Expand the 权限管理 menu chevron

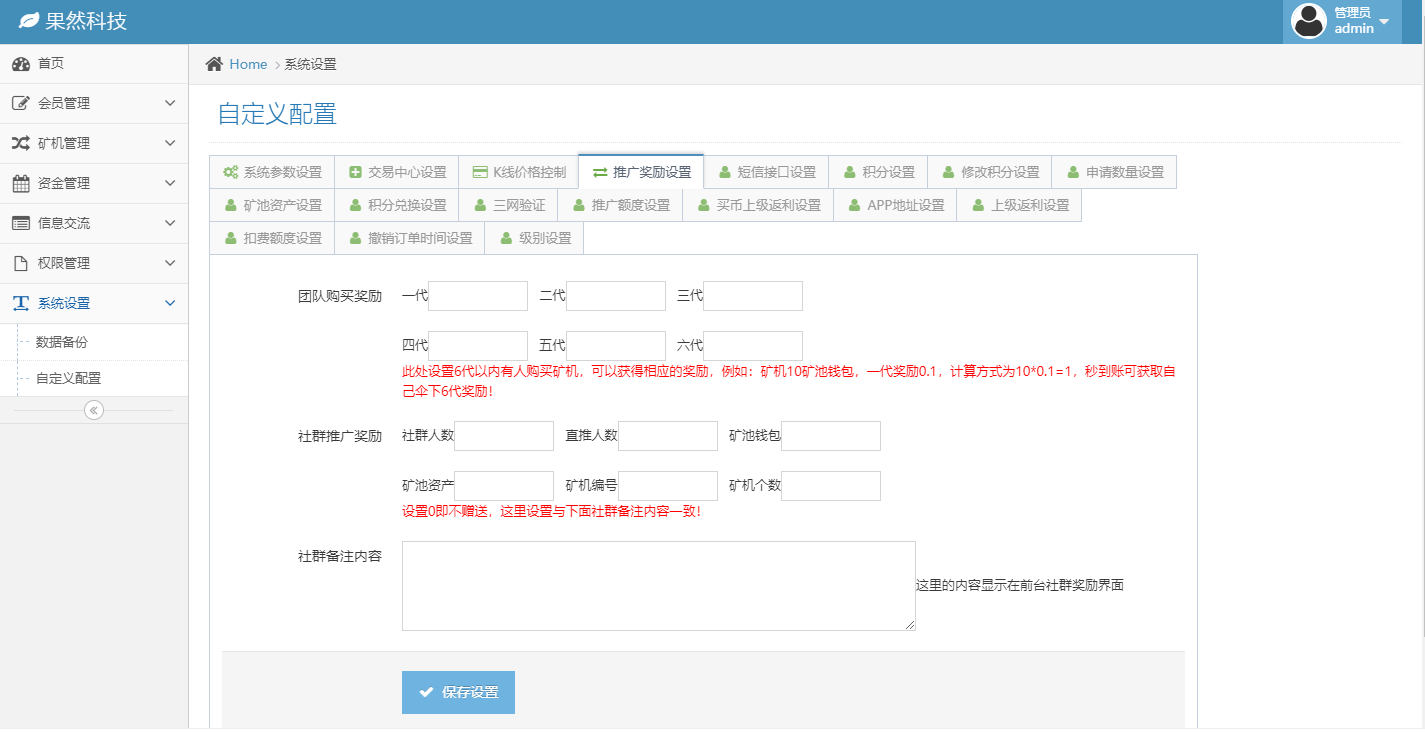pos(170,264)
